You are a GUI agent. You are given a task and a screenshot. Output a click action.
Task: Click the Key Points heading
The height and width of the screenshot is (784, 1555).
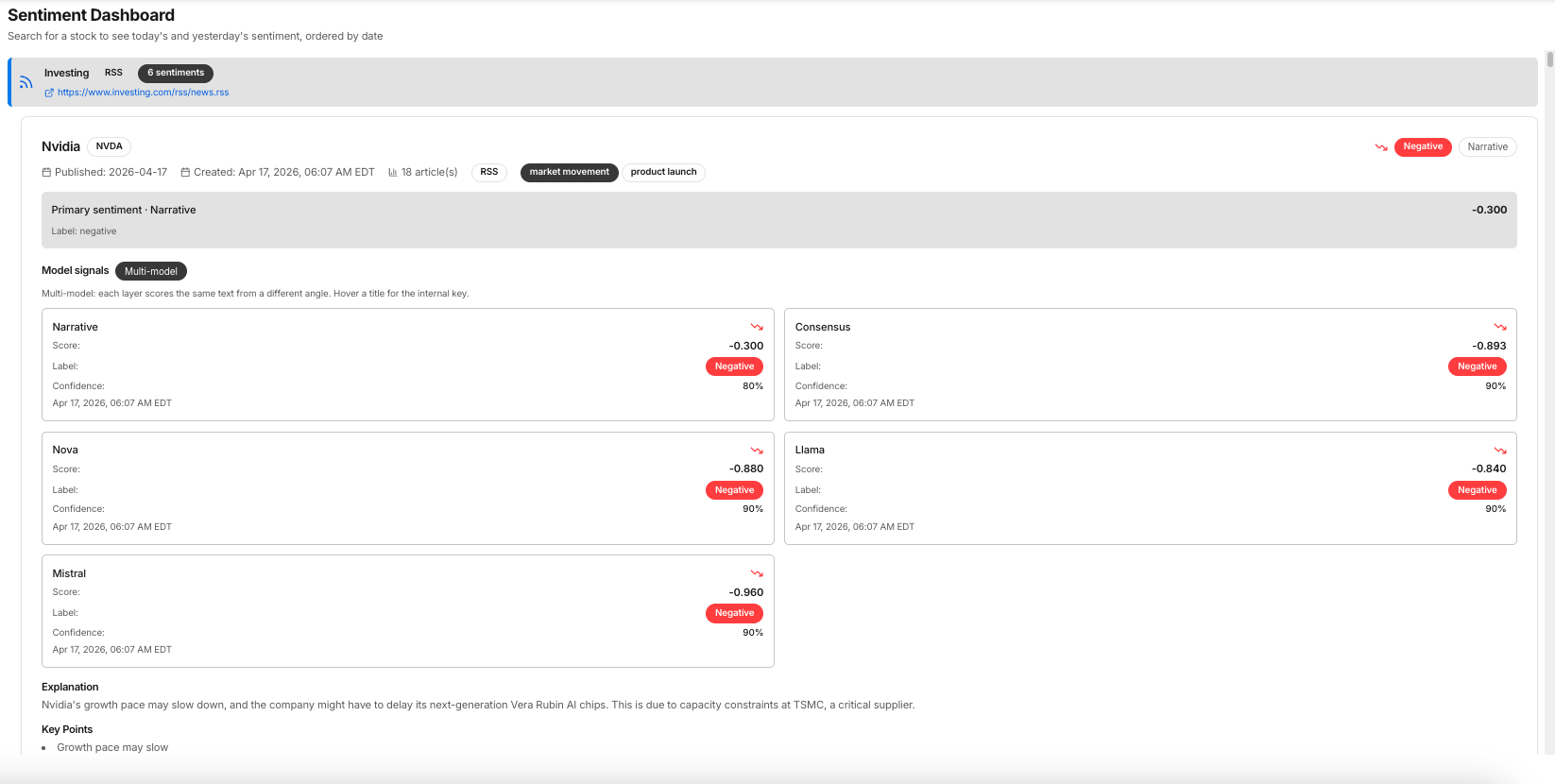(67, 729)
